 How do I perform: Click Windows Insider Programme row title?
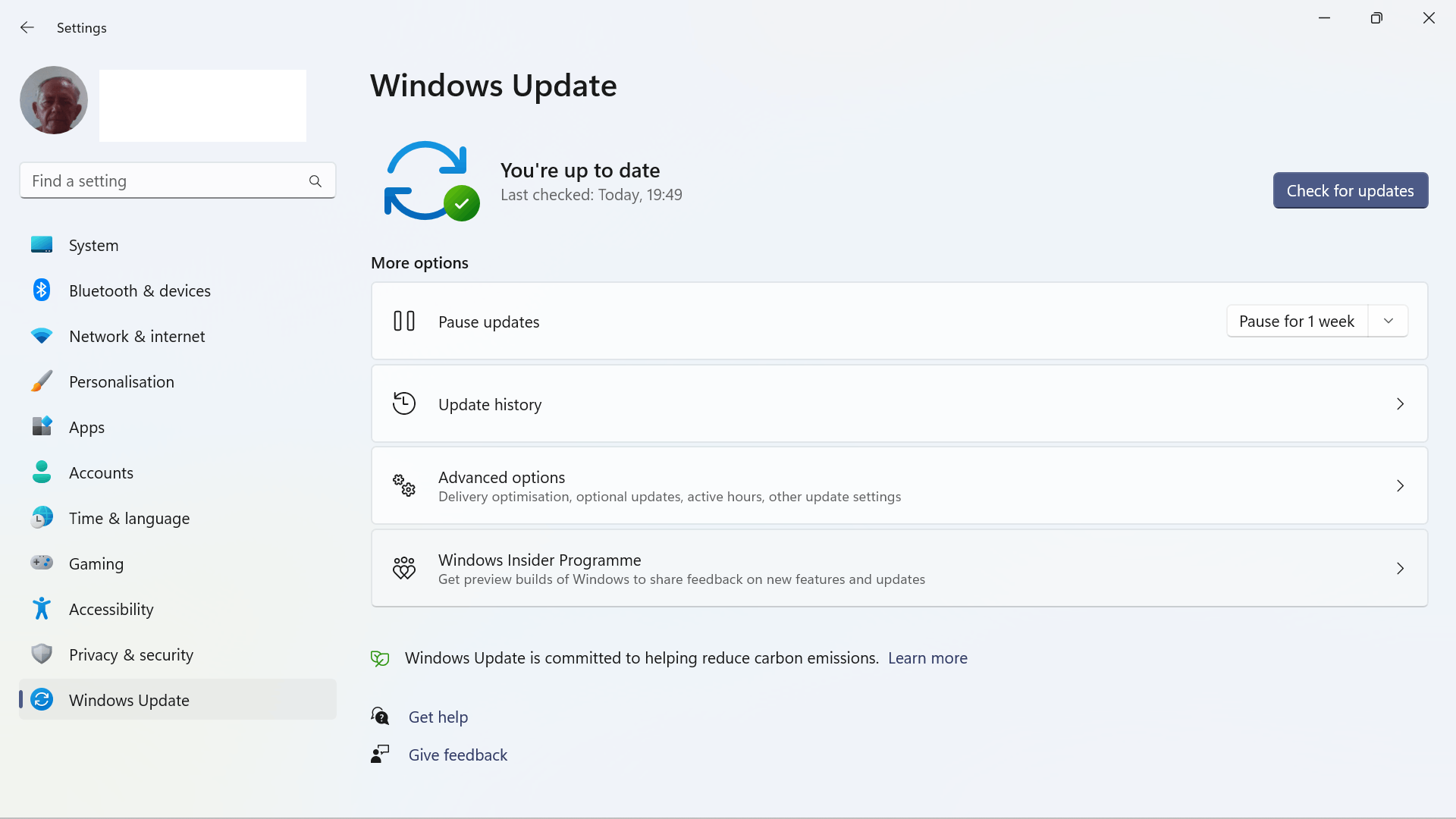[539, 560]
